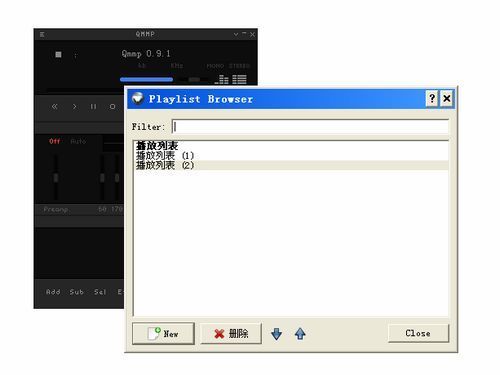The width and height of the screenshot is (500, 375).
Task: Open the Qmmp main menu icon
Action: [x=42, y=34]
